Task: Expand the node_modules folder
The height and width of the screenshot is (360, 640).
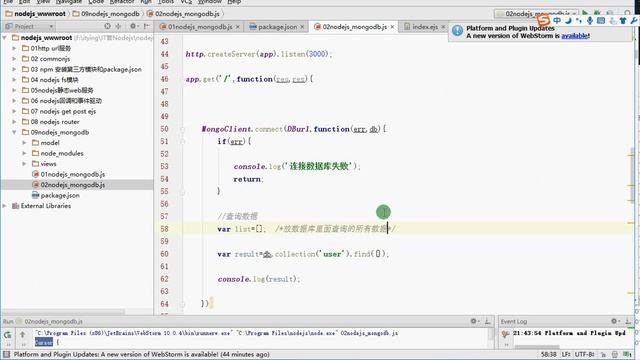Action: pyautogui.click(x=24, y=153)
